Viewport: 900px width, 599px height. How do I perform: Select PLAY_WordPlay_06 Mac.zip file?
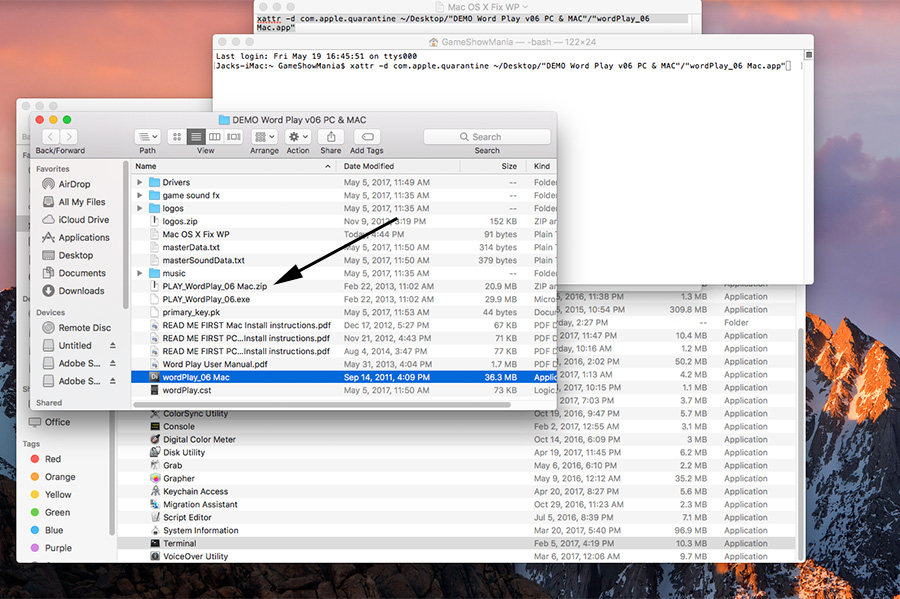click(x=214, y=286)
